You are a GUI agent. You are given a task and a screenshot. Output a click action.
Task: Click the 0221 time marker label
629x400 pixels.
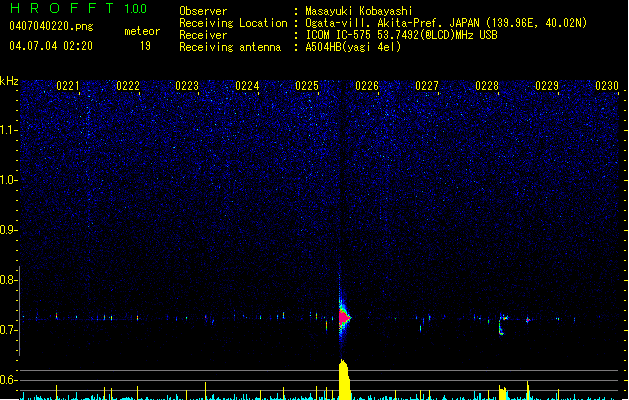(68, 86)
